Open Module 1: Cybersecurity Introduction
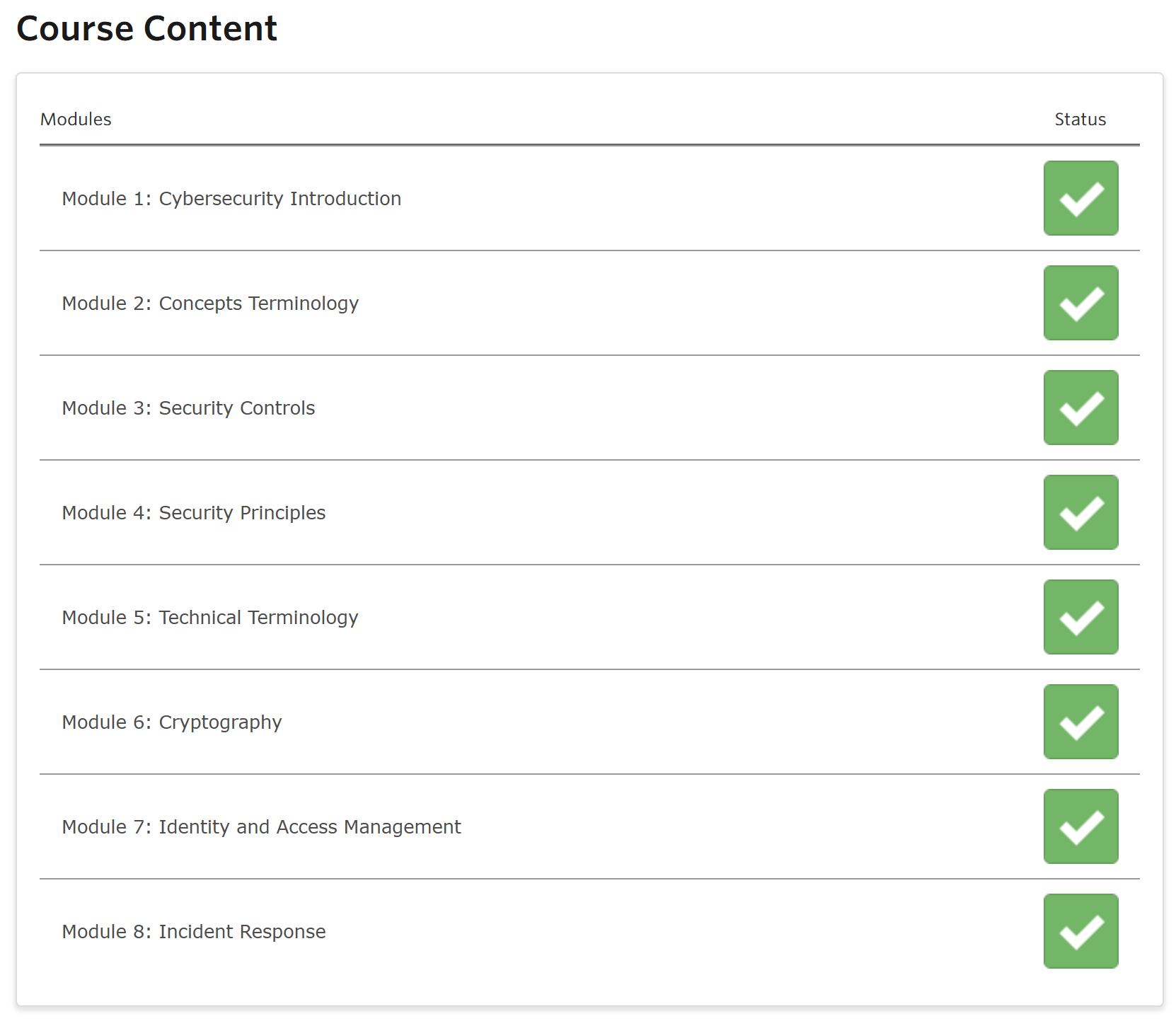Image resolution: width=1176 pixels, height=1021 pixels. (231, 199)
